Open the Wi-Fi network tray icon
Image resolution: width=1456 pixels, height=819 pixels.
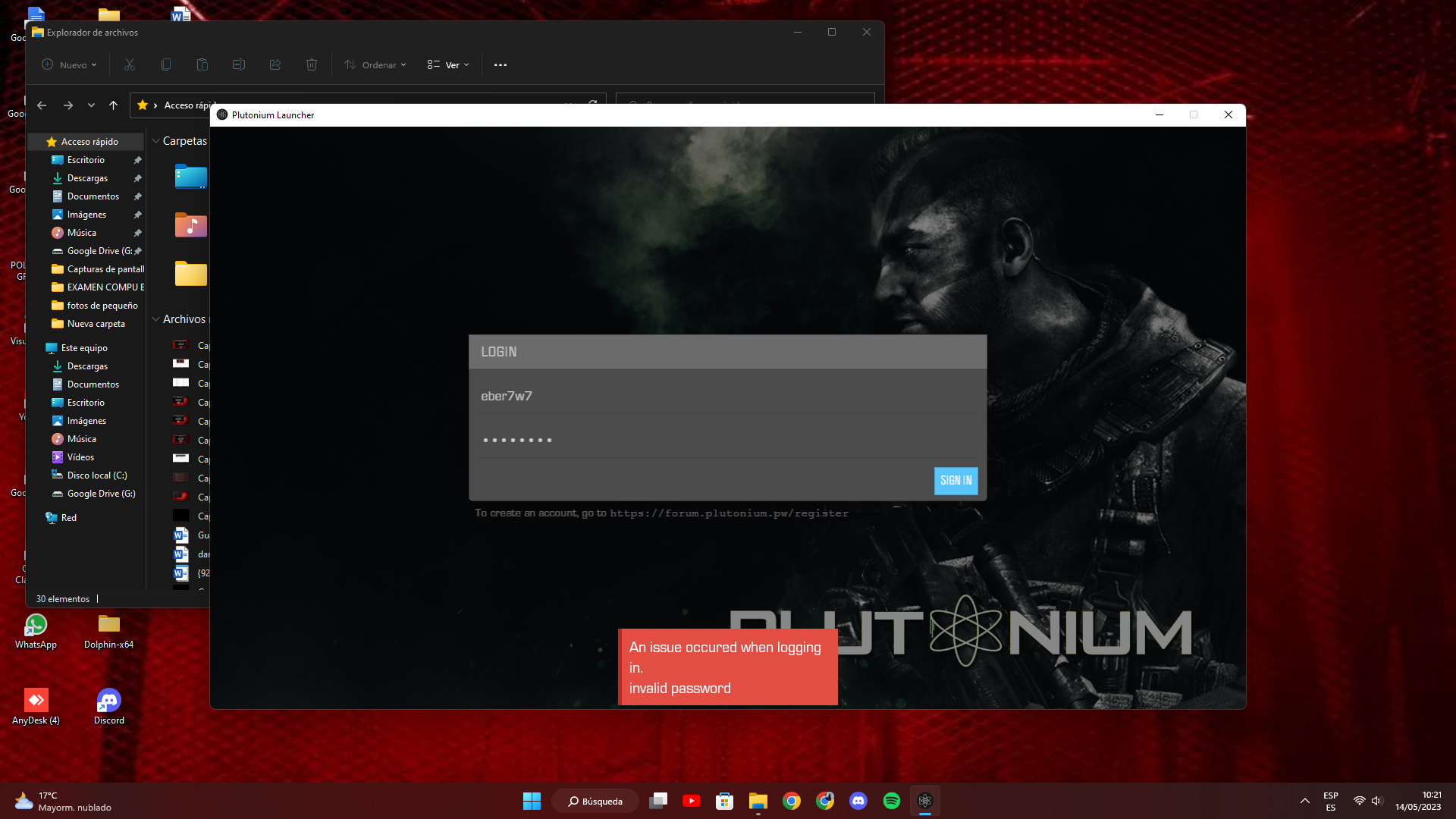pyautogui.click(x=1360, y=801)
